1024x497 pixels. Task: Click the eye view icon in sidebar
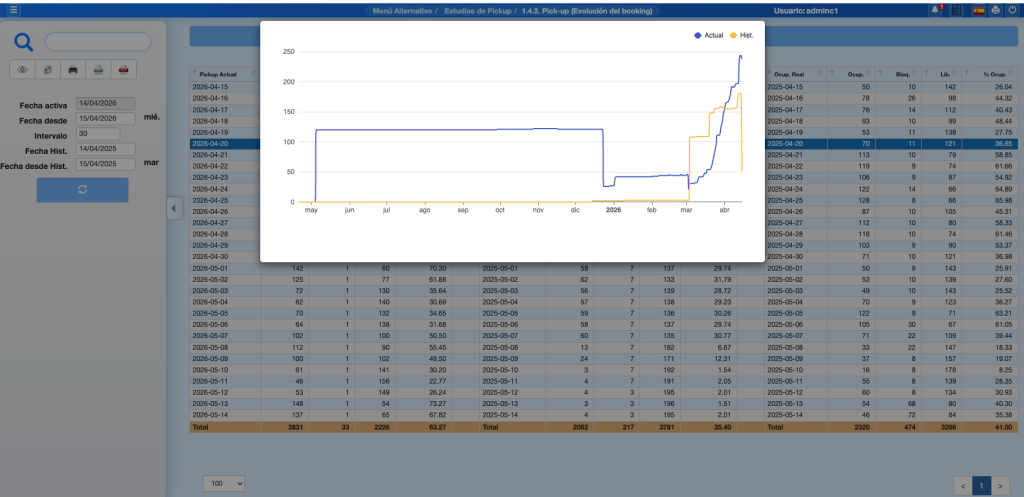pos(23,70)
